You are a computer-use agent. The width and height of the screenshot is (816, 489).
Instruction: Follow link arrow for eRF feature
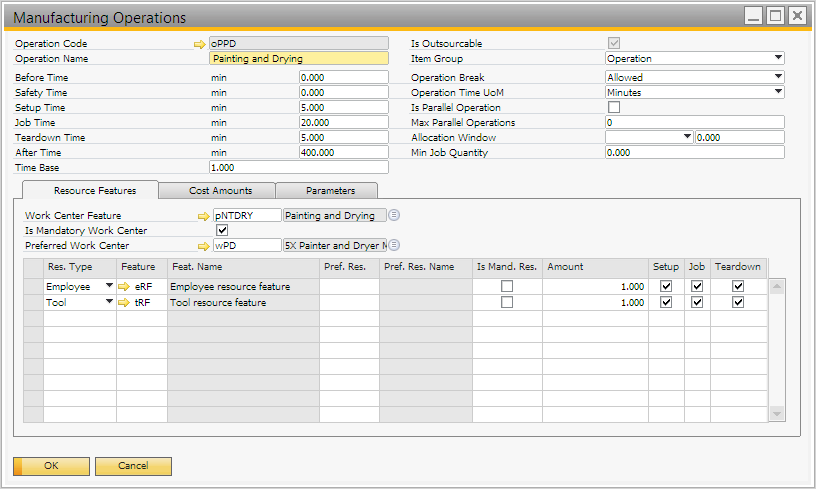tap(124, 287)
